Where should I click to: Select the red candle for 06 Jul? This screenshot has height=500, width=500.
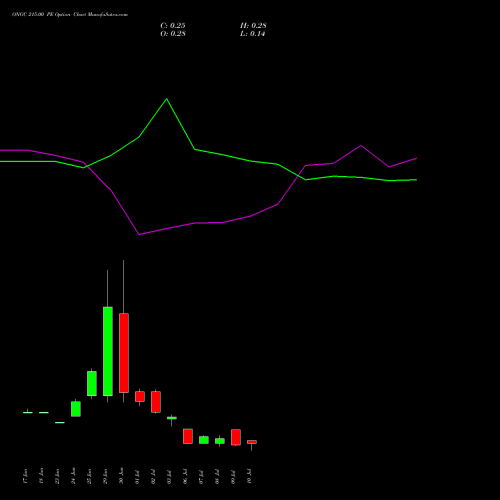[x=188, y=436]
